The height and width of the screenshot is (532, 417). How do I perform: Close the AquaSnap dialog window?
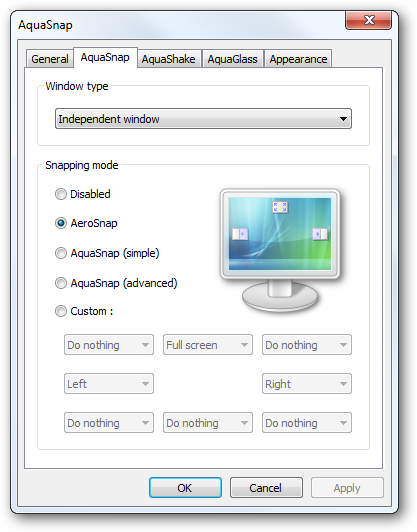point(369,20)
